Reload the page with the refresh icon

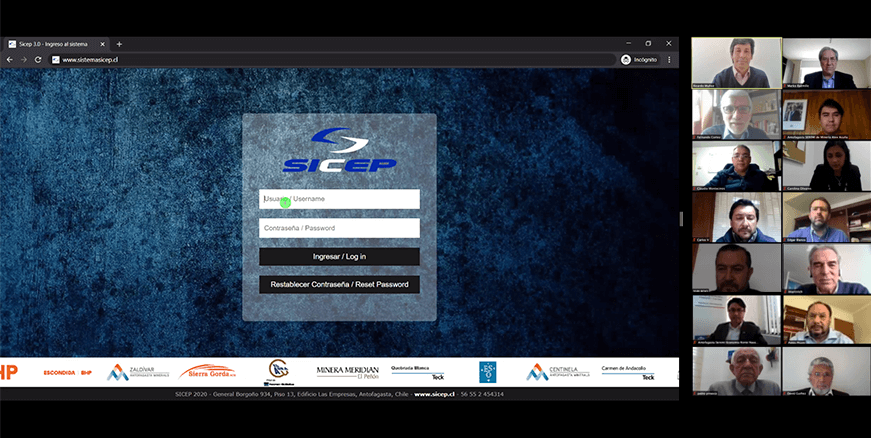coord(38,59)
